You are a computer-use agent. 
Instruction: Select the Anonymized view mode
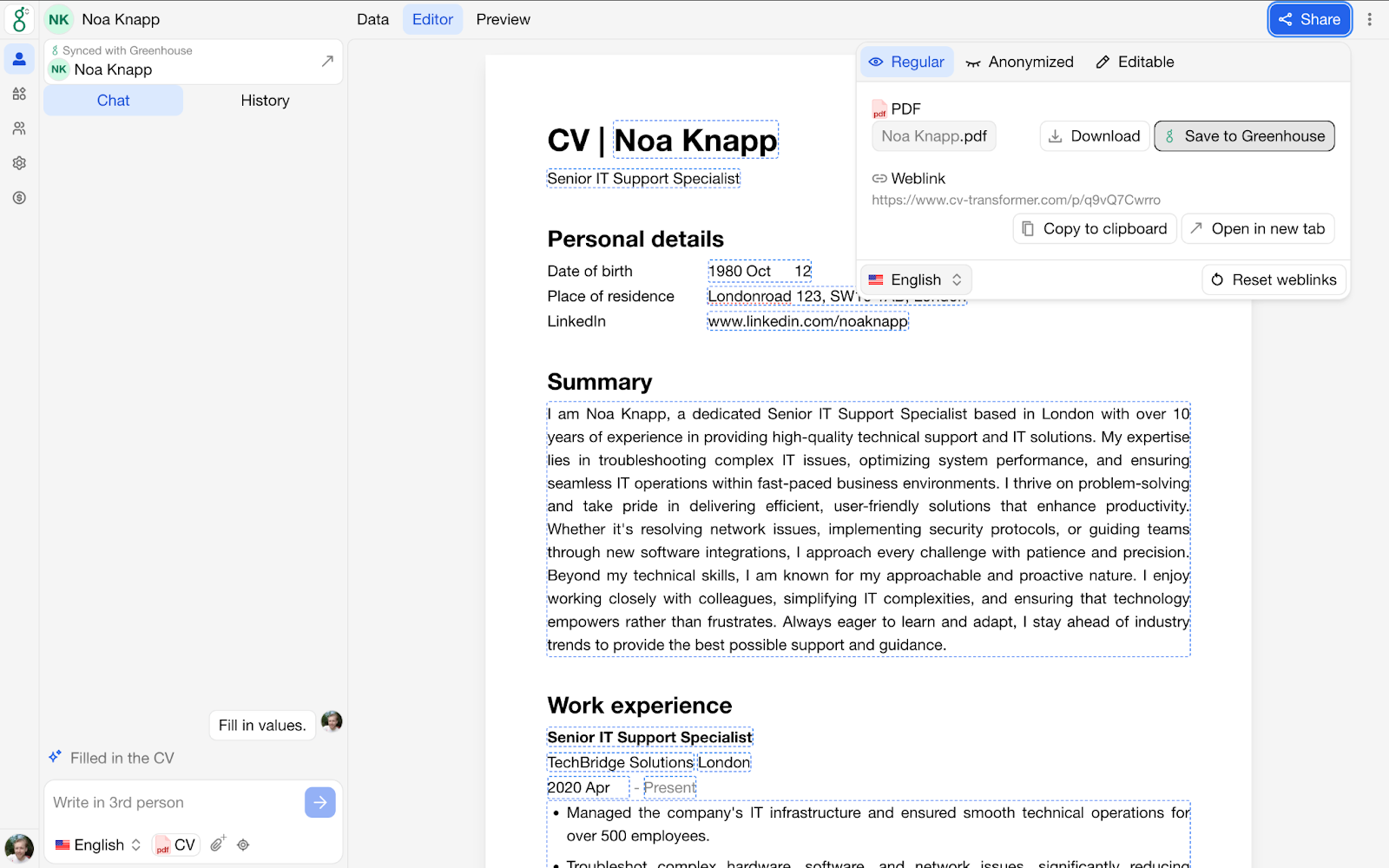pyautogui.click(x=1019, y=62)
